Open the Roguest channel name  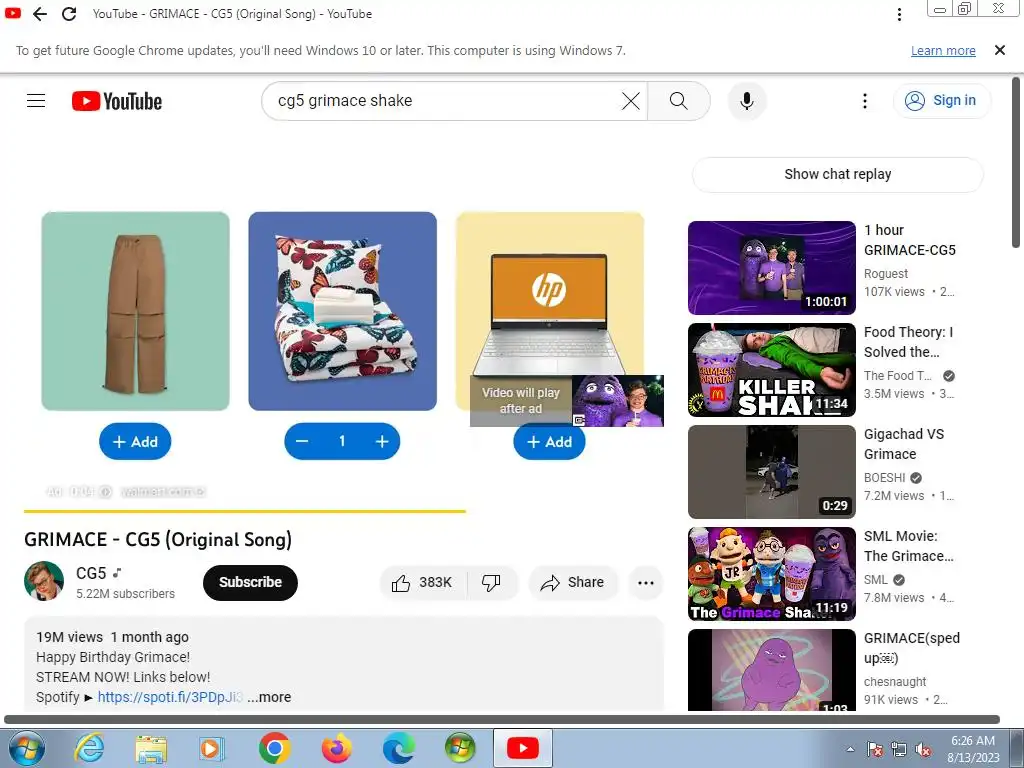click(x=886, y=274)
